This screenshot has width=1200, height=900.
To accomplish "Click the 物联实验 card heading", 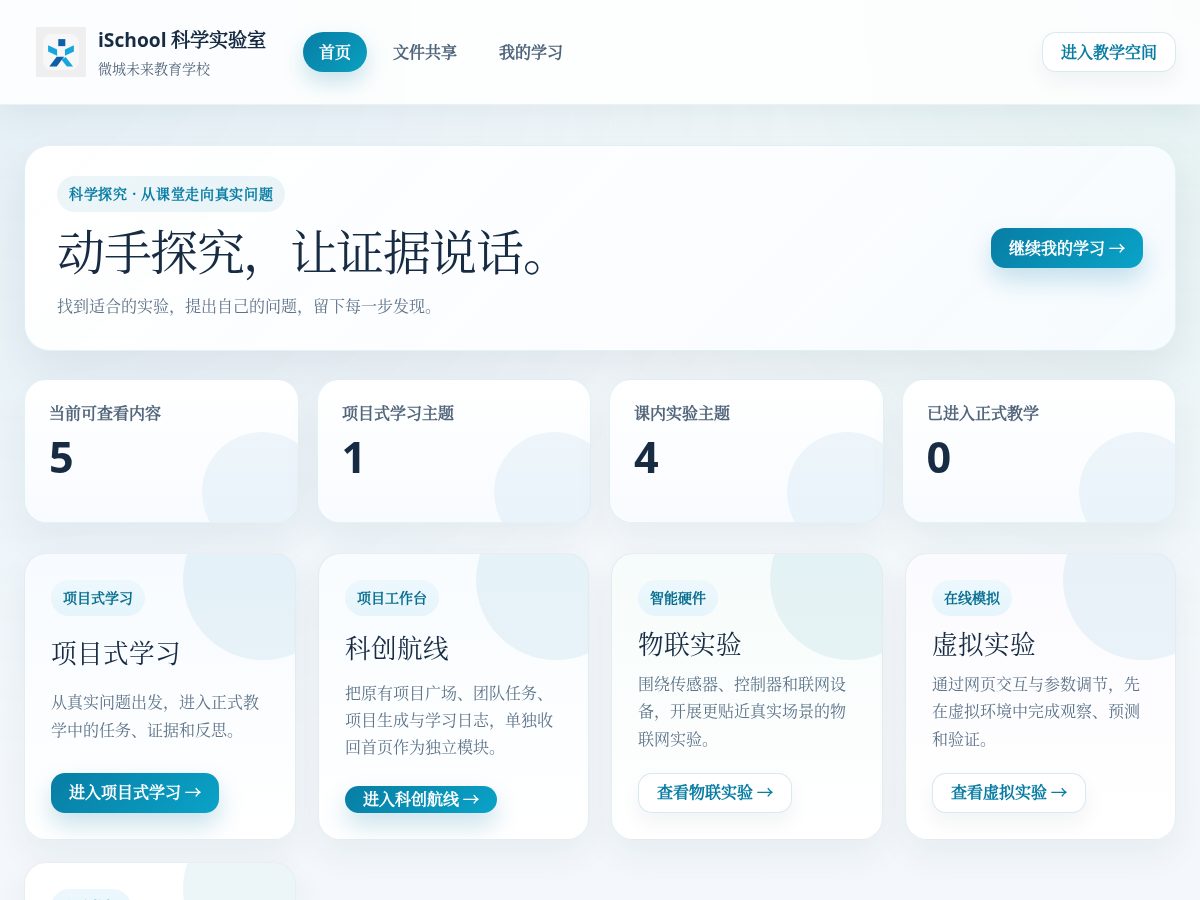I will (690, 644).
